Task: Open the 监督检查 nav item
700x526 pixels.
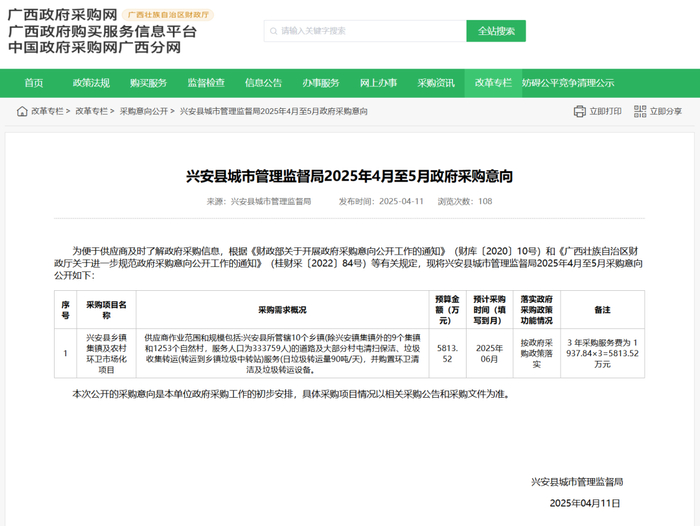Action: pos(206,83)
